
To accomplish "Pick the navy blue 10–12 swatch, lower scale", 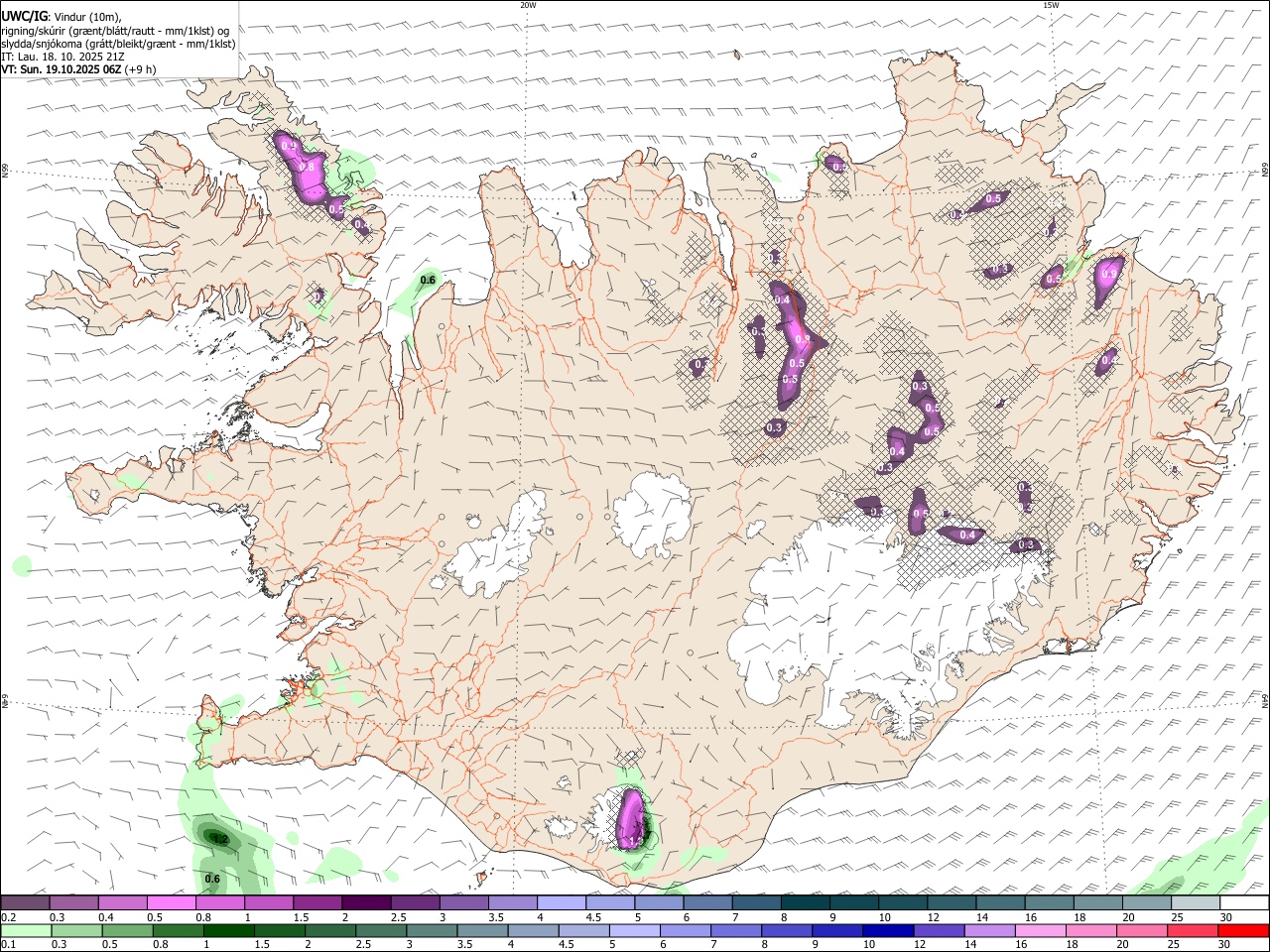I will (x=888, y=930).
